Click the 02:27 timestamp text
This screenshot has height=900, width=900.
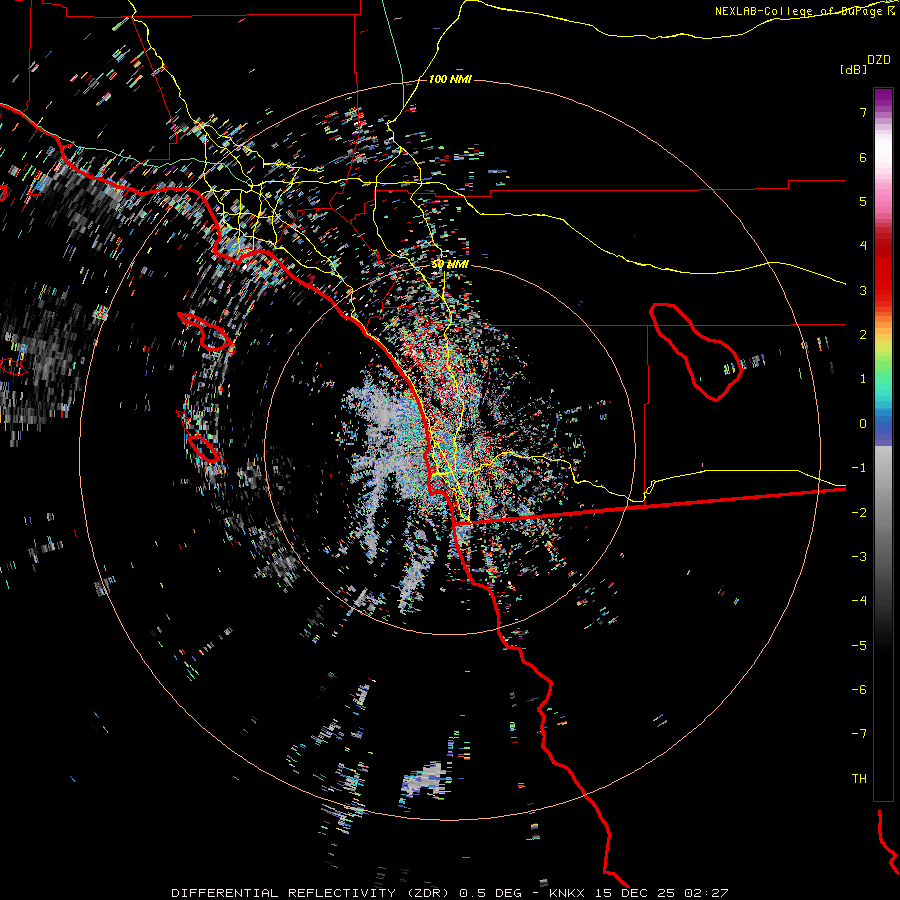pyautogui.click(x=706, y=893)
